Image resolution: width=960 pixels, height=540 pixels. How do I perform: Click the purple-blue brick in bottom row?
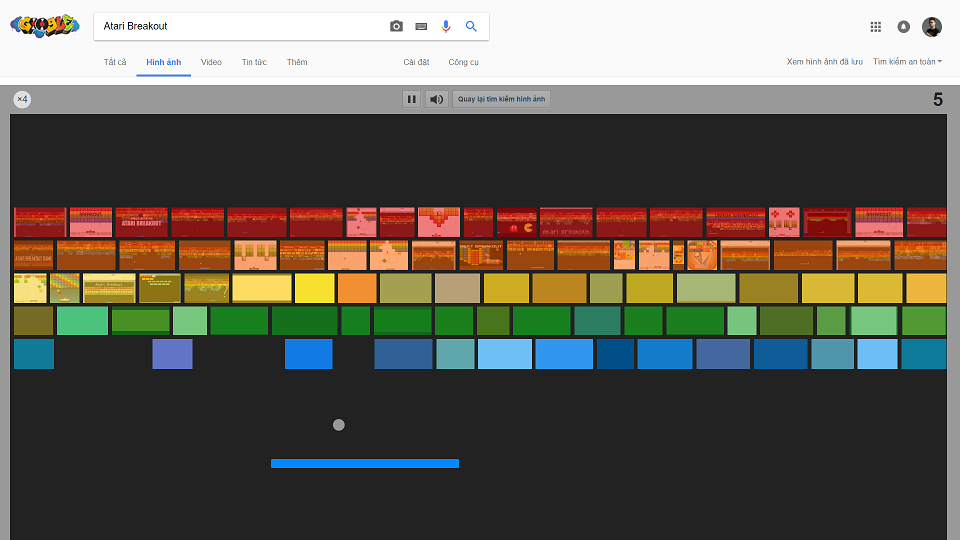tap(173, 354)
